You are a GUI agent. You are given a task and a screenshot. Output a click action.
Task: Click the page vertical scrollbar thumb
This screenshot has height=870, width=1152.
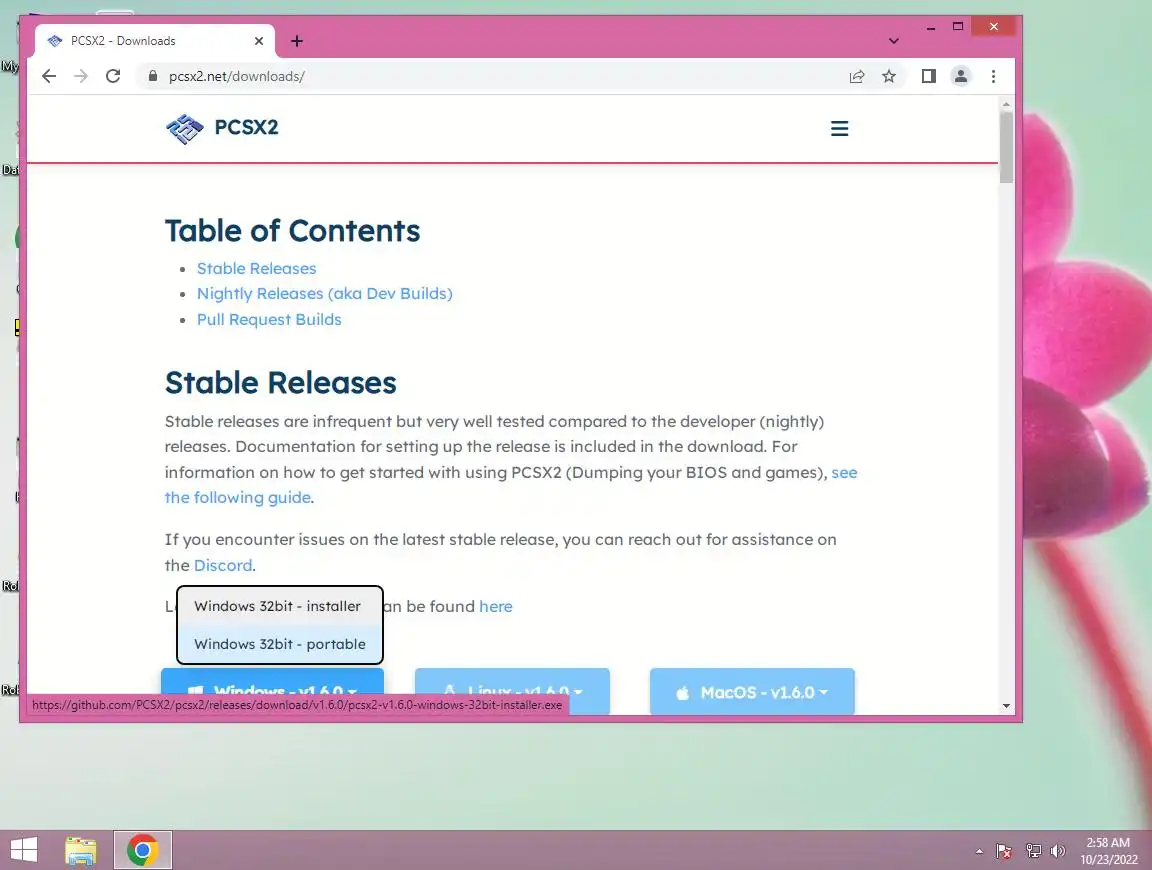tap(1006, 147)
